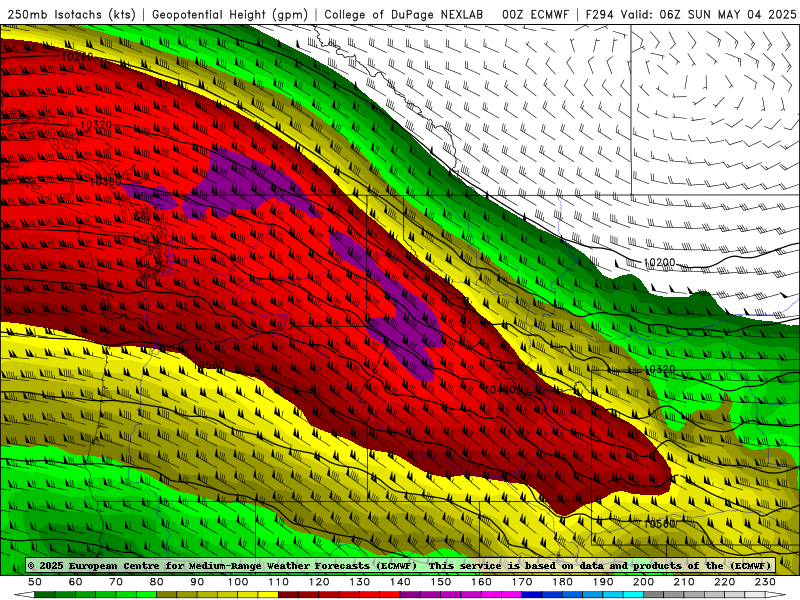Click the colorbar value 150
The height and width of the screenshot is (600, 800).
pyautogui.click(x=441, y=582)
